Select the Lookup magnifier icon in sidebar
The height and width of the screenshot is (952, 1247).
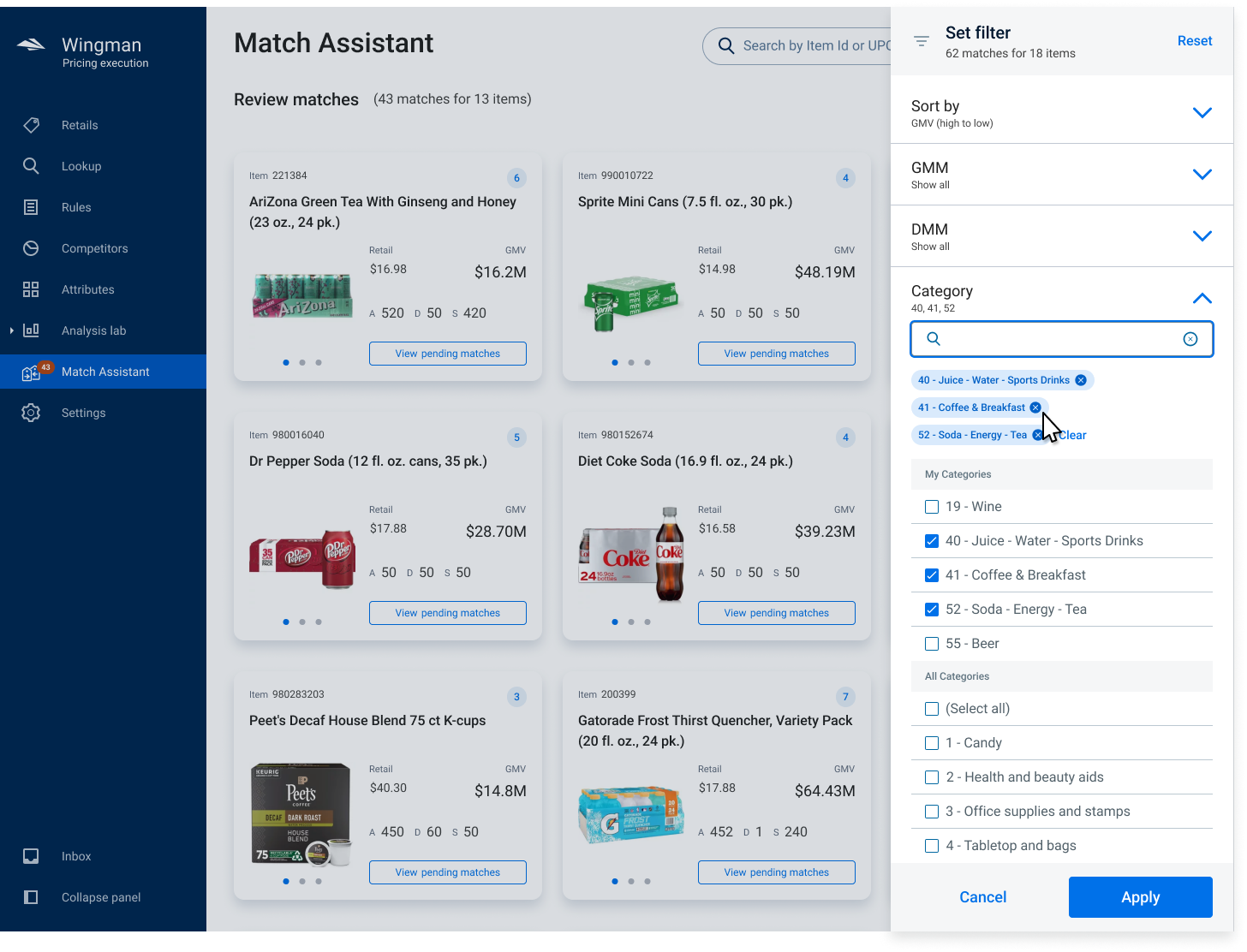[x=31, y=166]
